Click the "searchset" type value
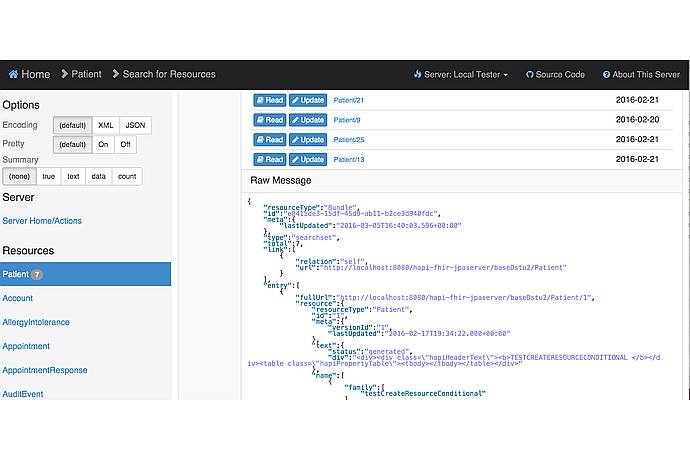Viewport: 690px width, 460px height. click(314, 237)
